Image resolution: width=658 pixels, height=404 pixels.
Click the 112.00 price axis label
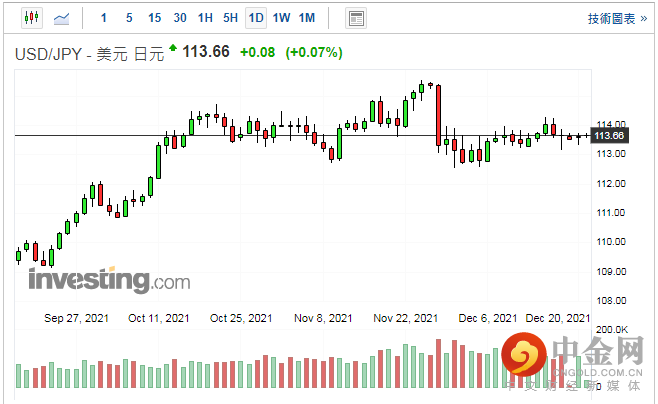611,183
